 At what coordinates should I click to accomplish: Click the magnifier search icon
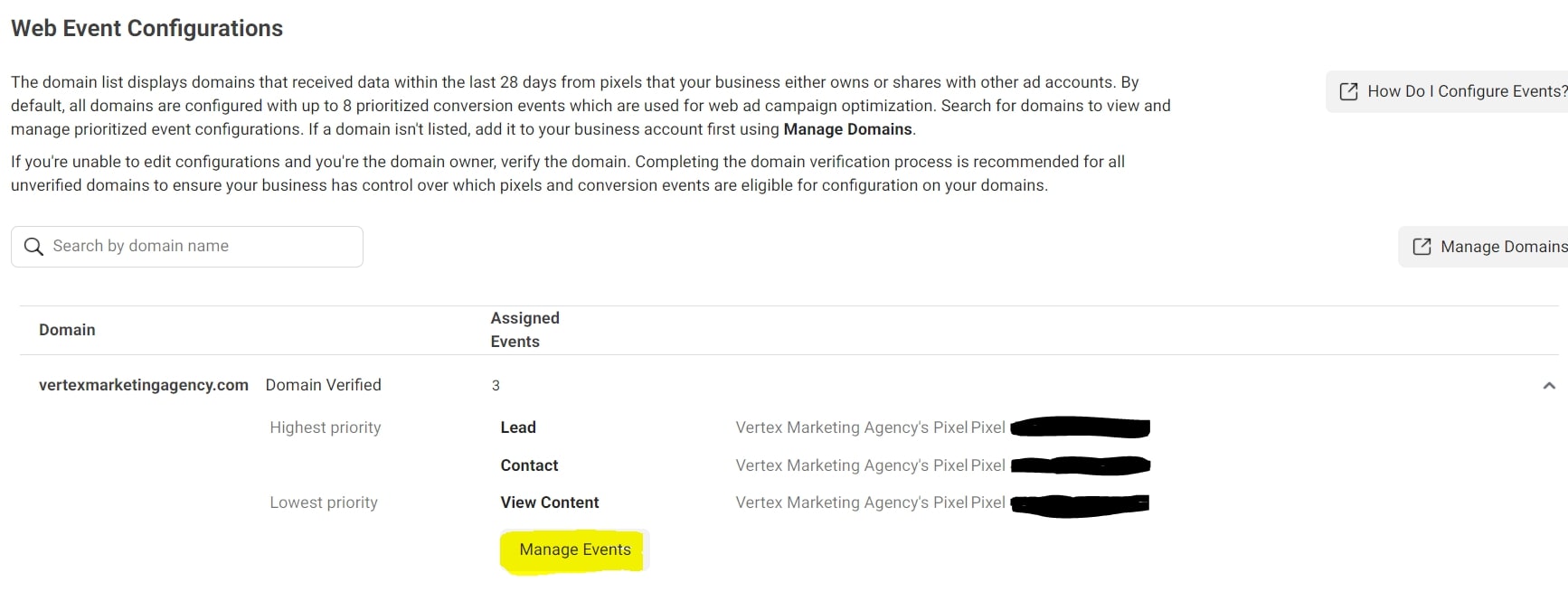point(33,247)
